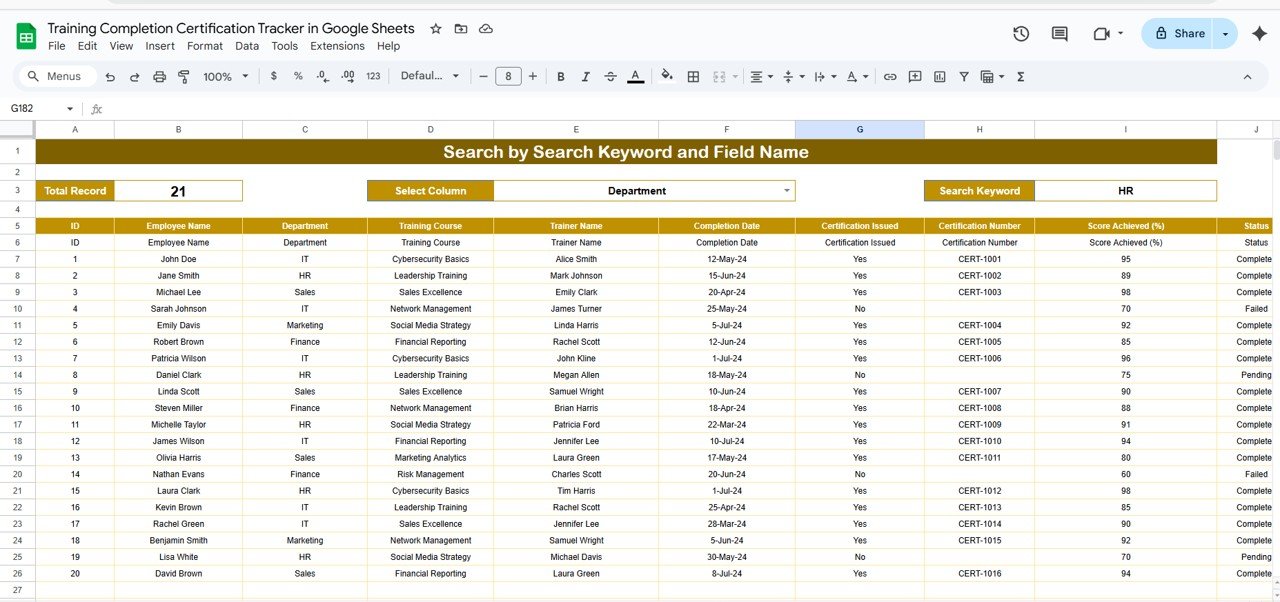Open the Format menu
The image size is (1280, 602).
(205, 46)
